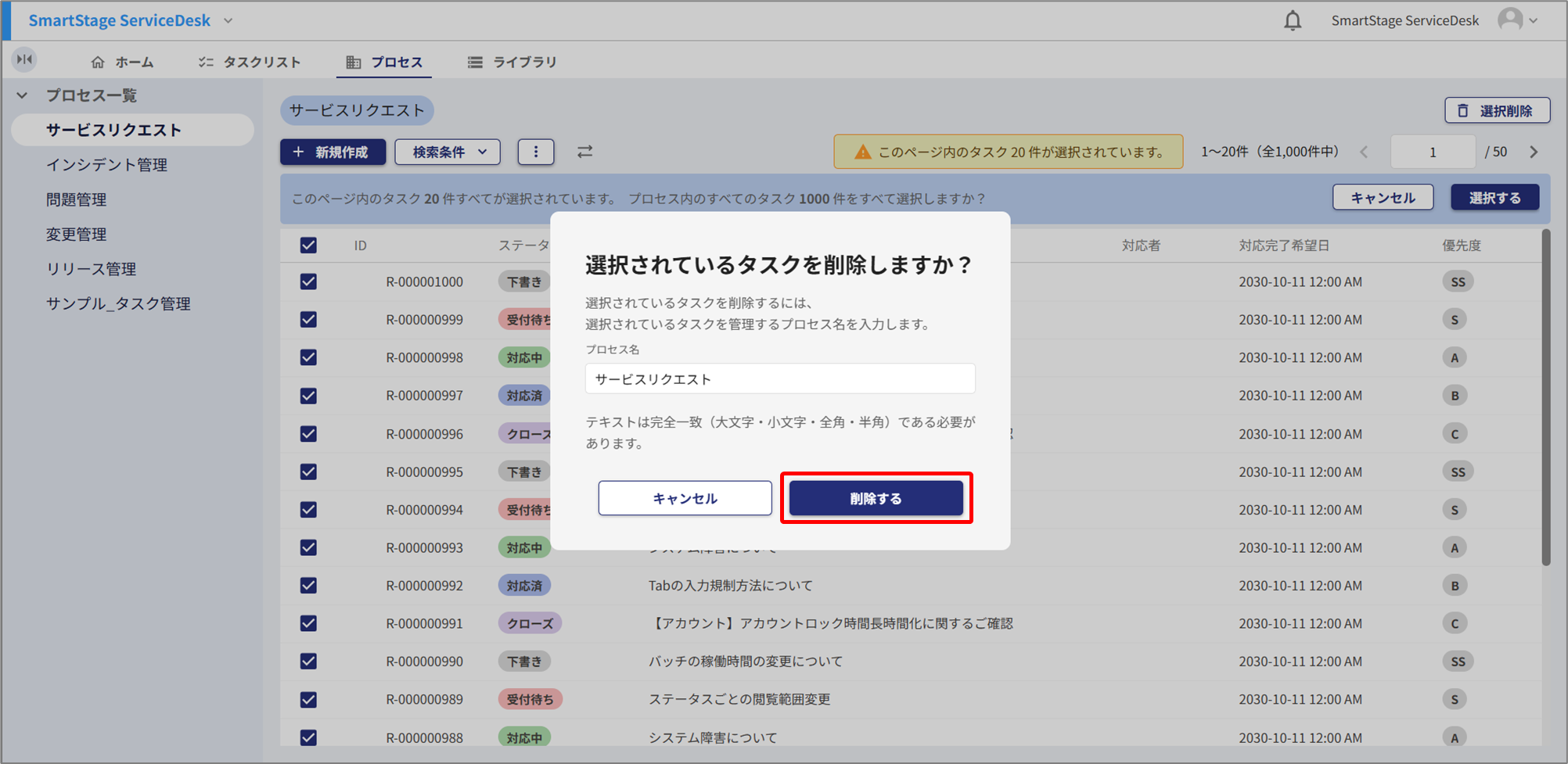Collapse the プロセス一覧 tree section
Screen dimensions: 1568x764
23,95
